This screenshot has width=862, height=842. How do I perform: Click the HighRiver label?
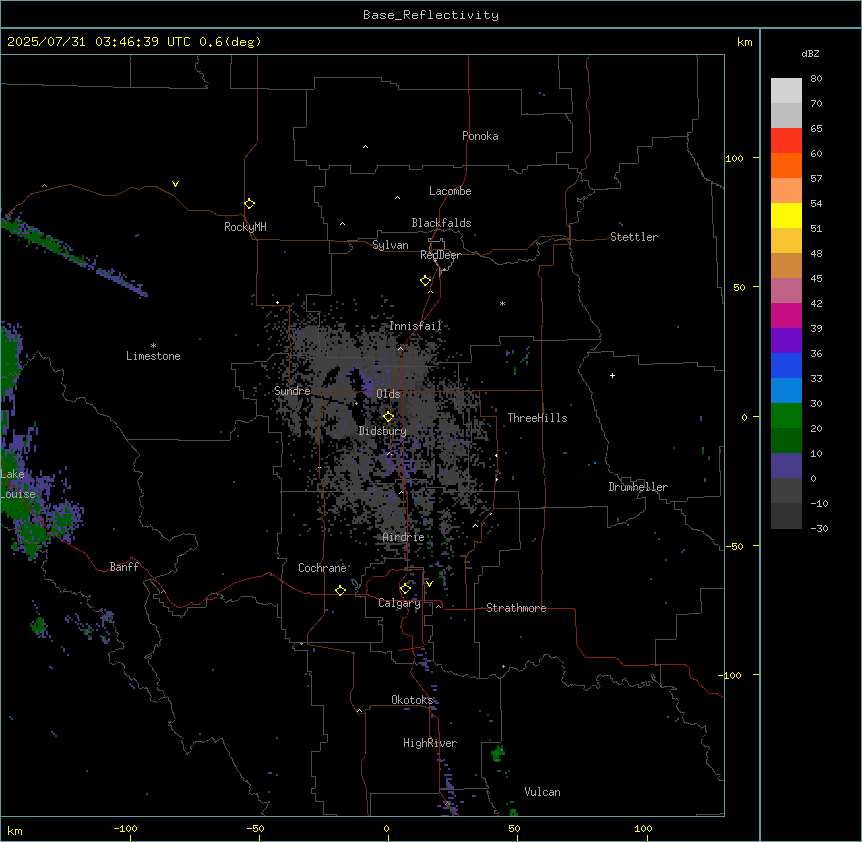(x=430, y=743)
